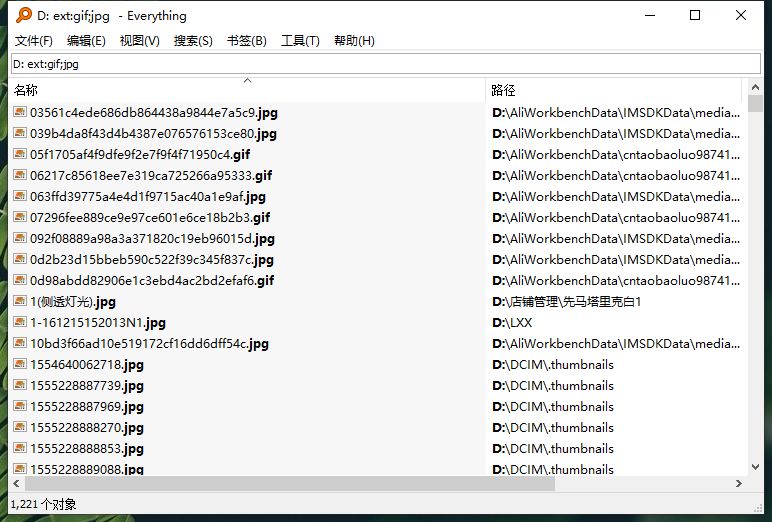This screenshot has height=522, width=772.
Task: Click image icon of 039b4da8f43d4b4387e076576153ce80.jpg
Action: coord(20,133)
